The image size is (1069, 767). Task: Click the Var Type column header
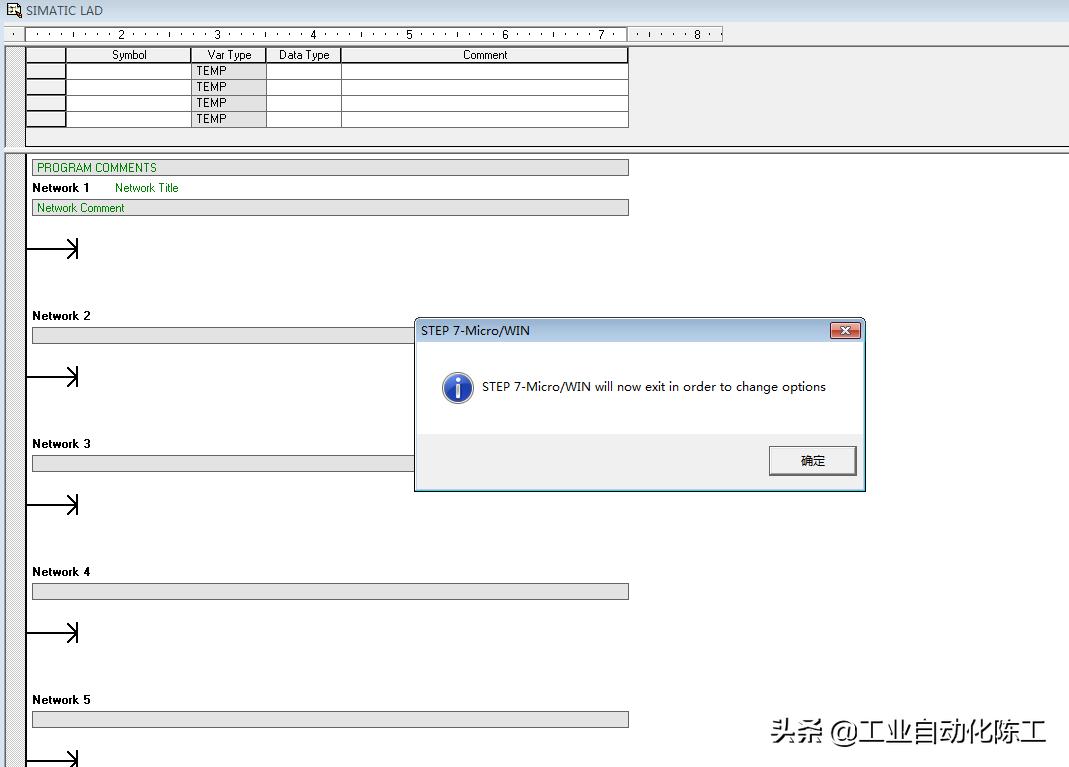(x=228, y=55)
